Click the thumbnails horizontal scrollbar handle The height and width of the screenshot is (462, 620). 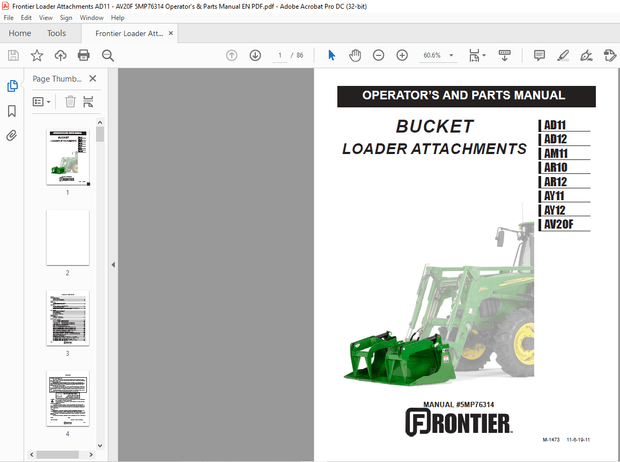tap(58, 454)
